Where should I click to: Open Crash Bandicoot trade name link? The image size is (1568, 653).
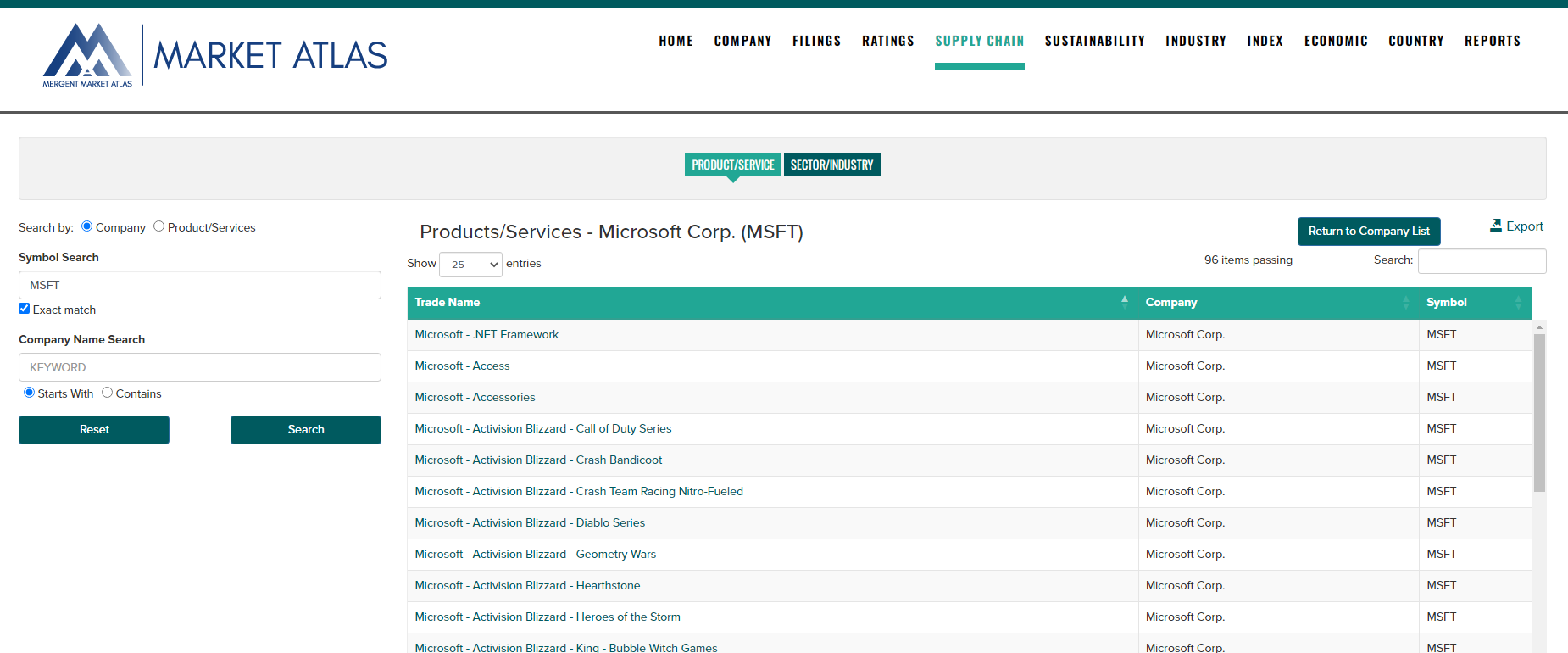tap(538, 460)
